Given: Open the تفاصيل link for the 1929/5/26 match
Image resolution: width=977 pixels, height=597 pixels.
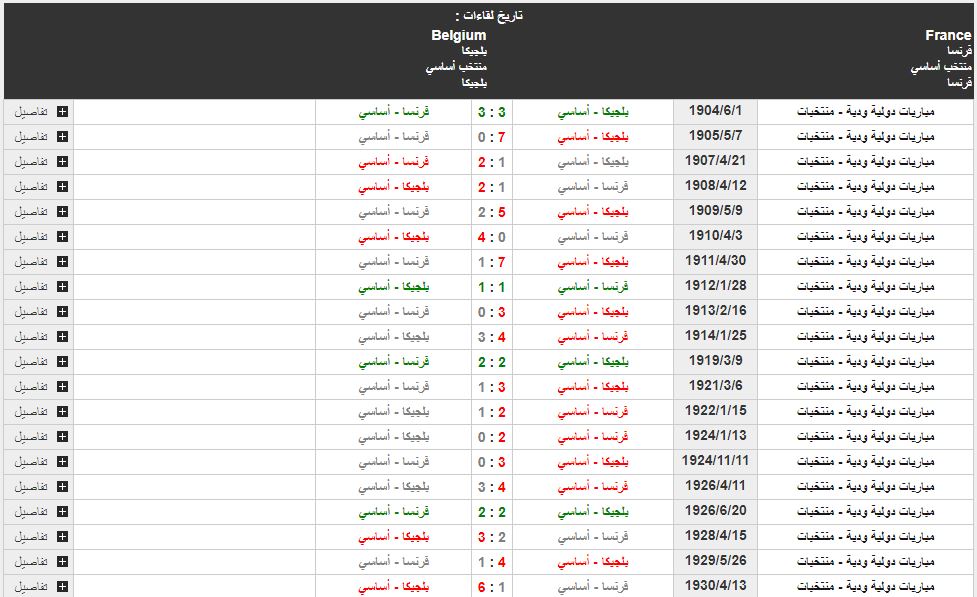Looking at the screenshot, I should coord(31,561).
